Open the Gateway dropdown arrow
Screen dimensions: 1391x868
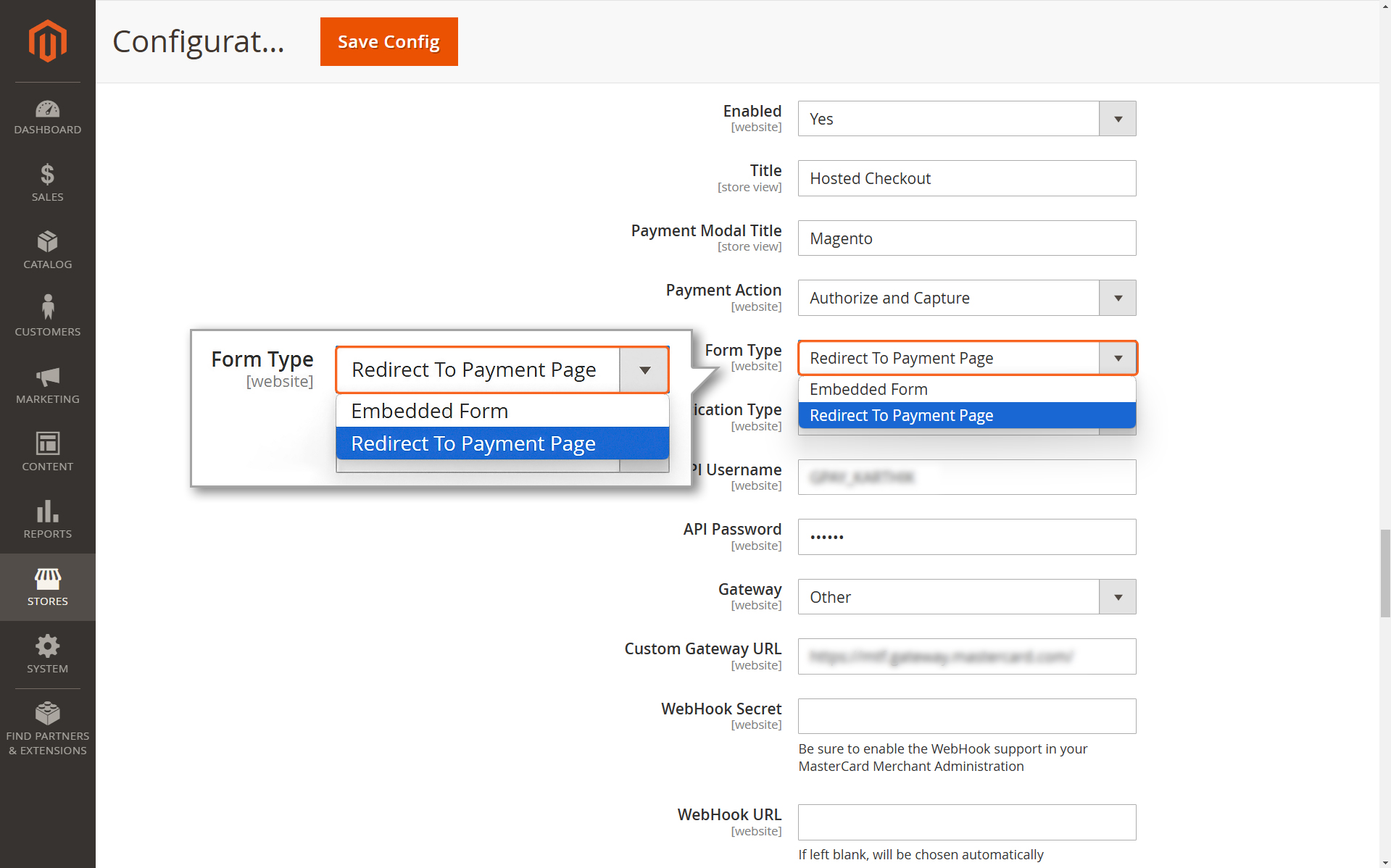(1118, 597)
